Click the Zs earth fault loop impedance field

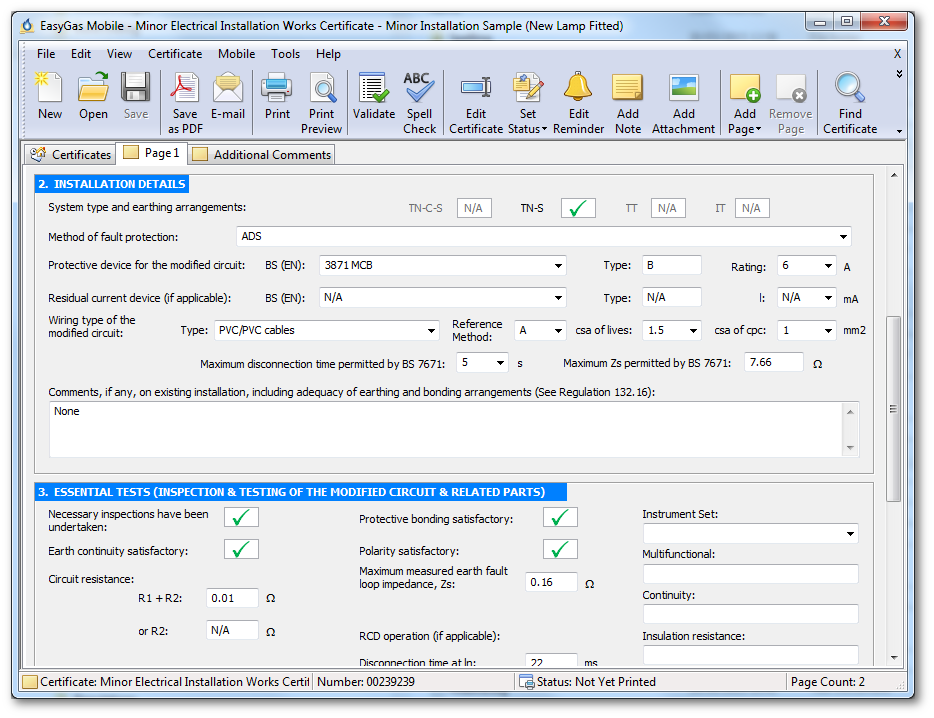tap(551, 582)
